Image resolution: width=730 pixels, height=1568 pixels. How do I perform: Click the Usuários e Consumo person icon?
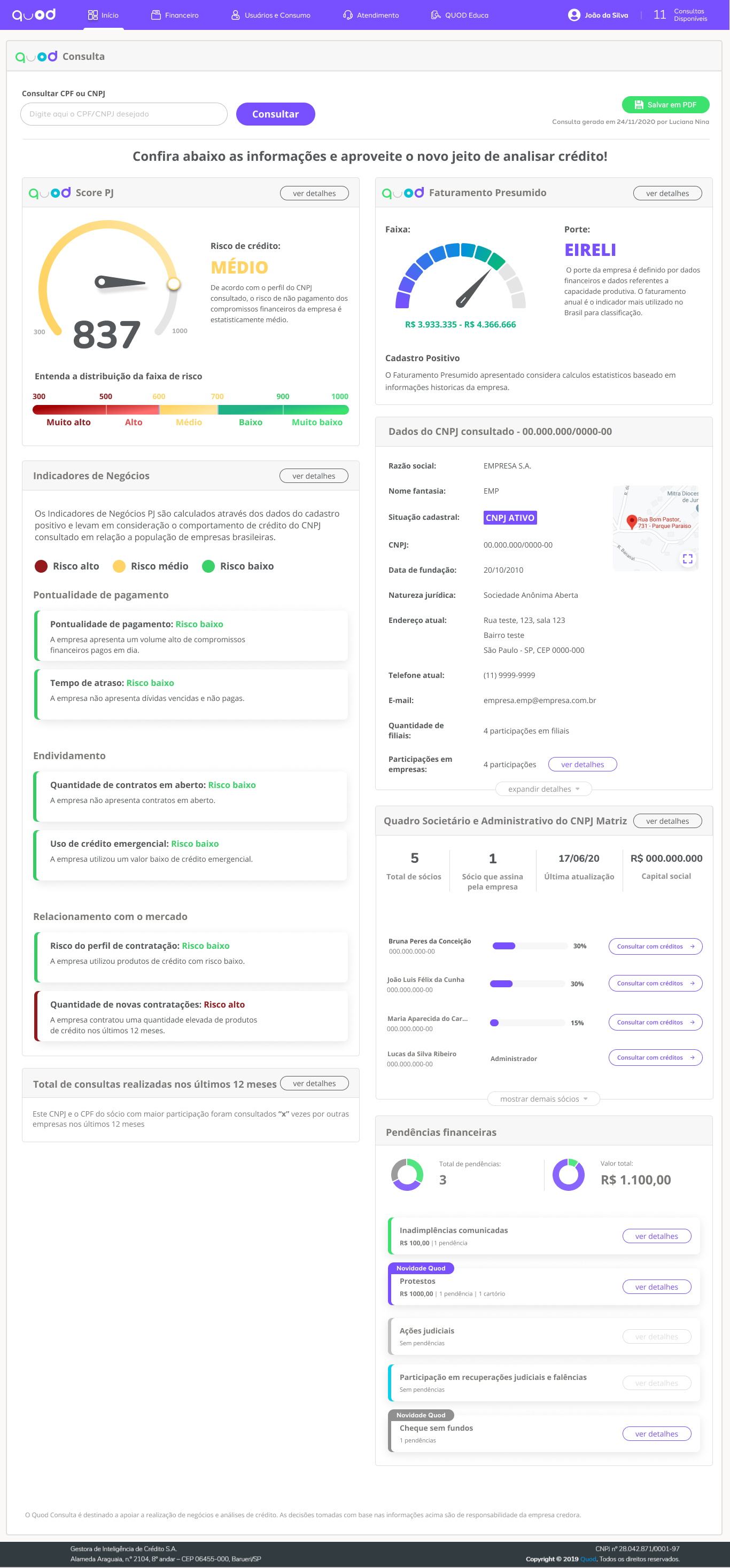click(x=235, y=14)
